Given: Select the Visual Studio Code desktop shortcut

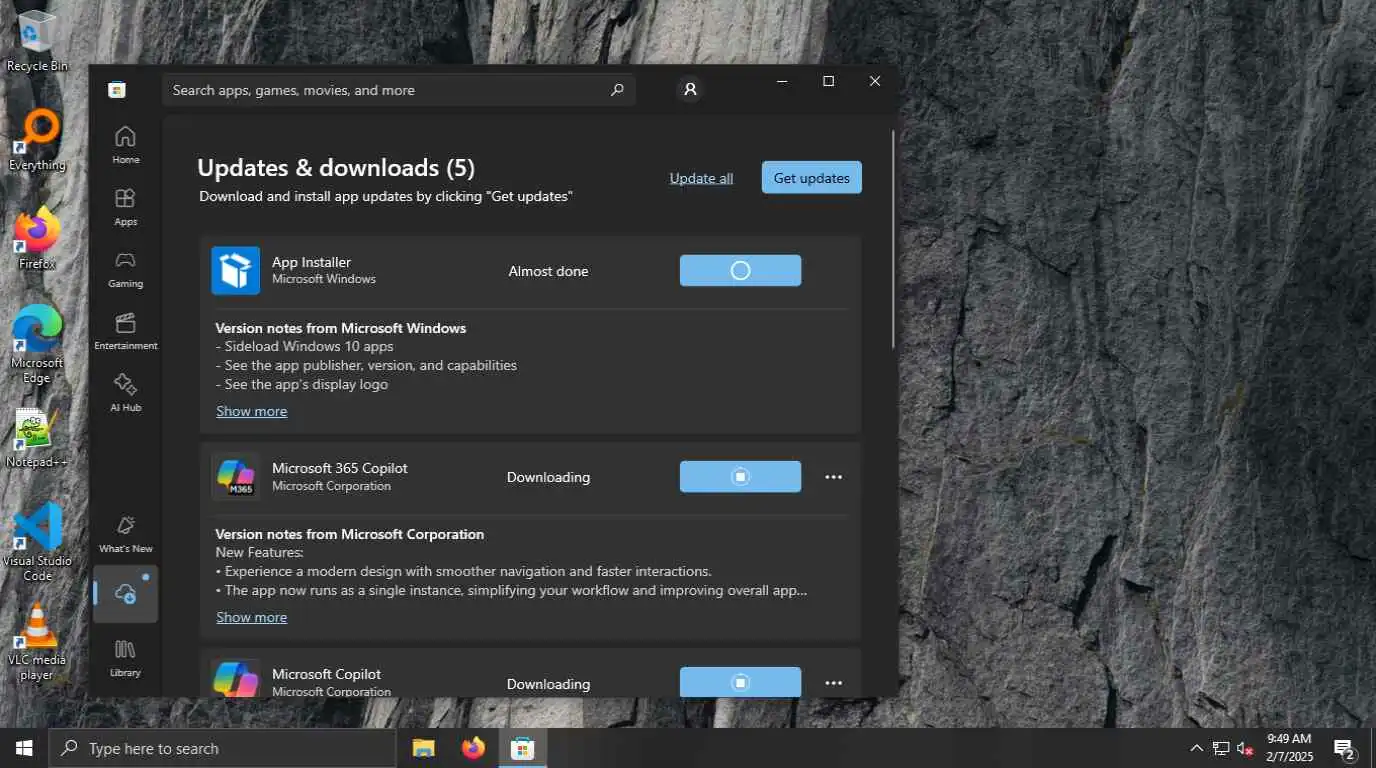Looking at the screenshot, I should coord(37,542).
